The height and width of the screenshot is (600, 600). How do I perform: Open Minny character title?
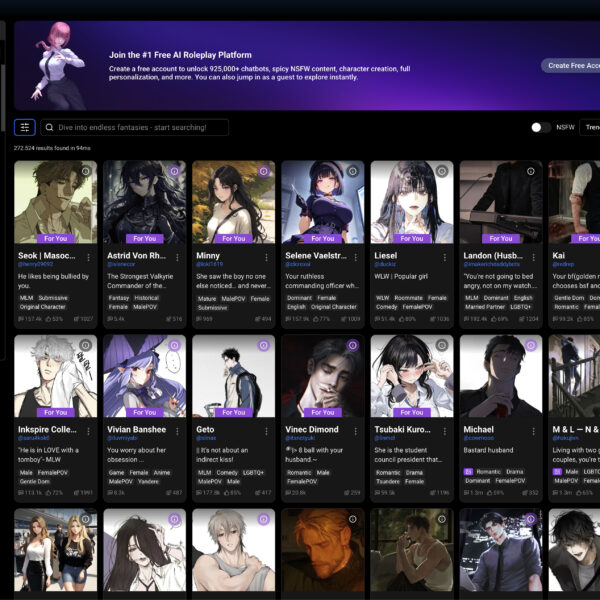click(208, 256)
